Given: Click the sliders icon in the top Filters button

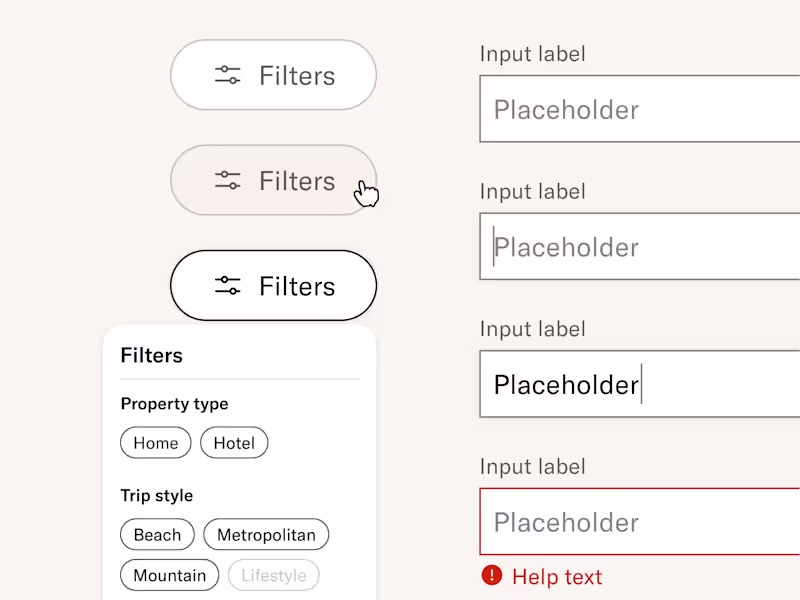Looking at the screenshot, I should 228,75.
